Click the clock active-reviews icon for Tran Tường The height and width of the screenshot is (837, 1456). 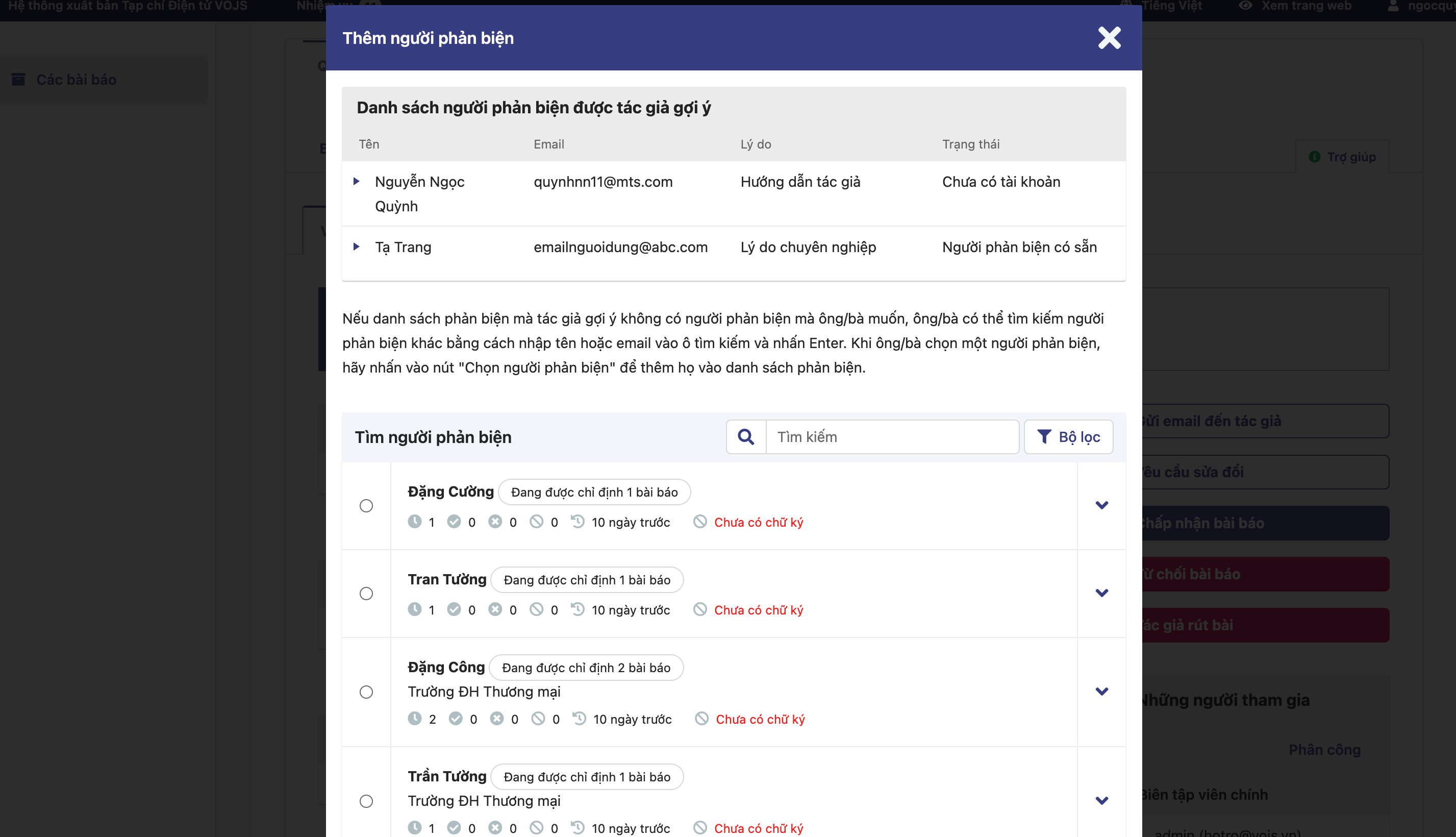[x=414, y=609]
